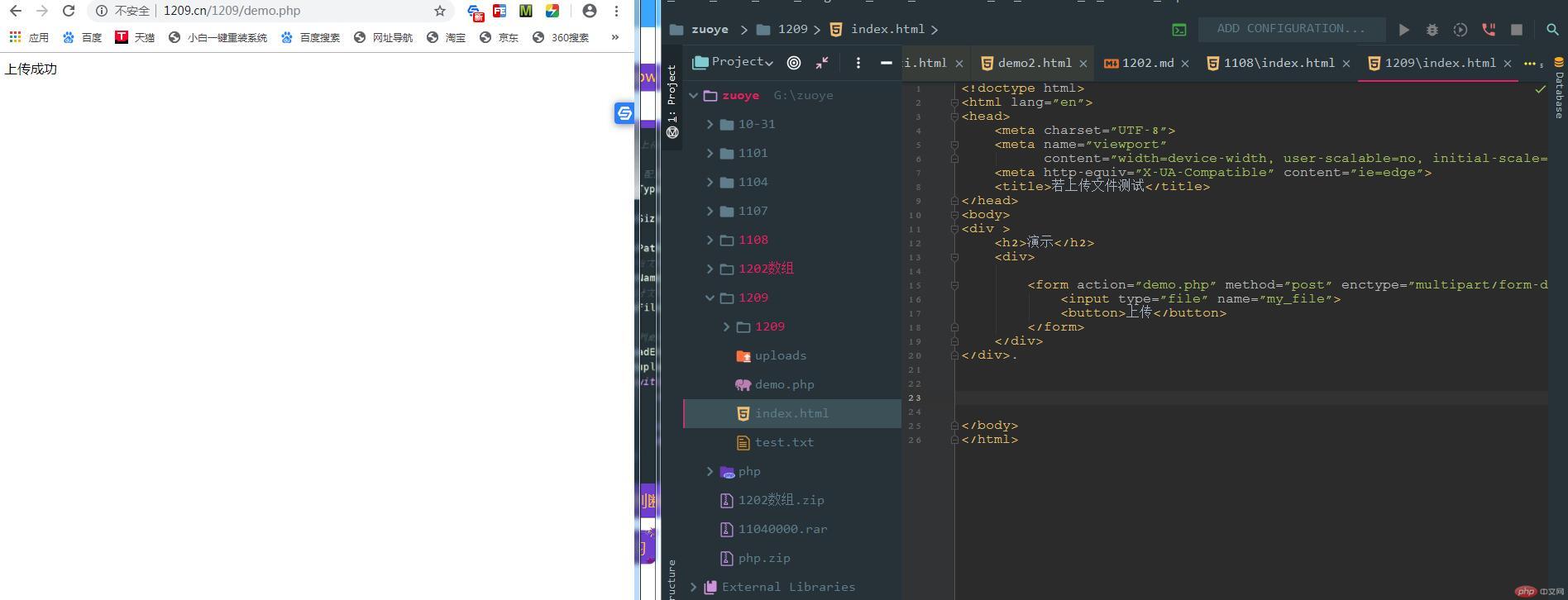1568x600 pixels.
Task: Click the green terminal icon in toolbar
Action: [x=1179, y=29]
